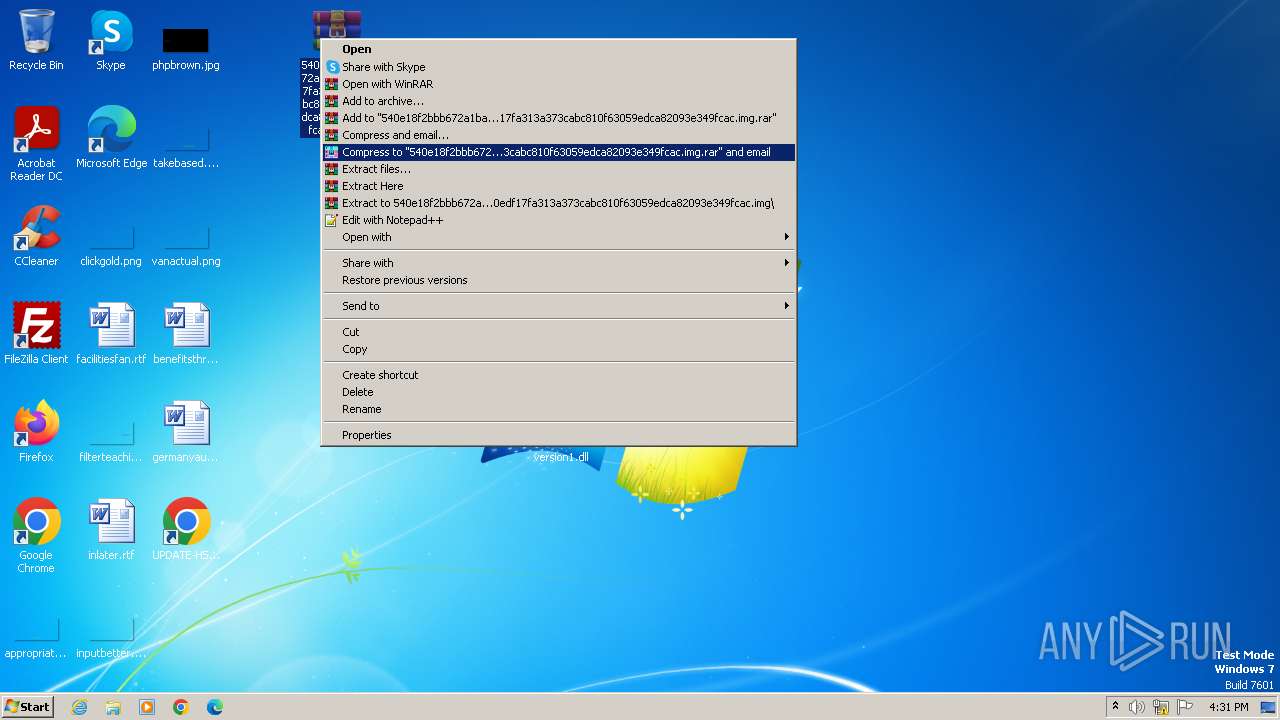Choose Compress to .img.rar and email
The height and width of the screenshot is (720, 1280).
click(558, 152)
